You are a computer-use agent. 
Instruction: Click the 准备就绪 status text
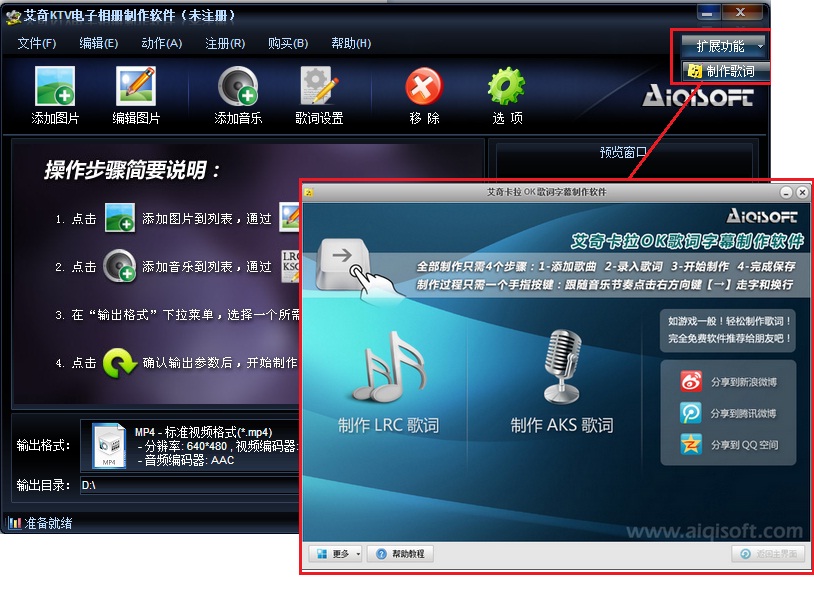tap(48, 523)
